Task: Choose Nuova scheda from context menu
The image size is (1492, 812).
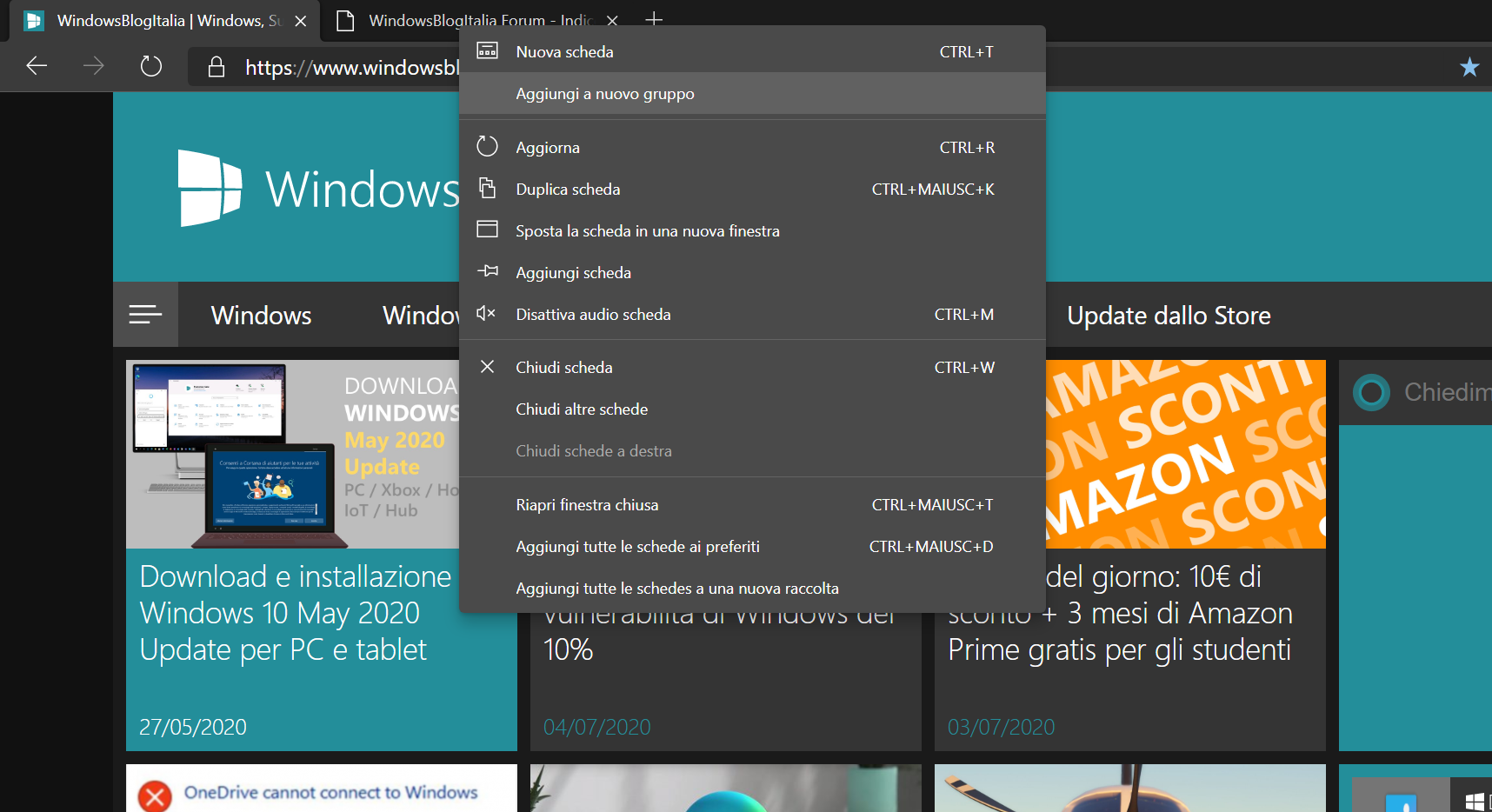Action: 752,51
